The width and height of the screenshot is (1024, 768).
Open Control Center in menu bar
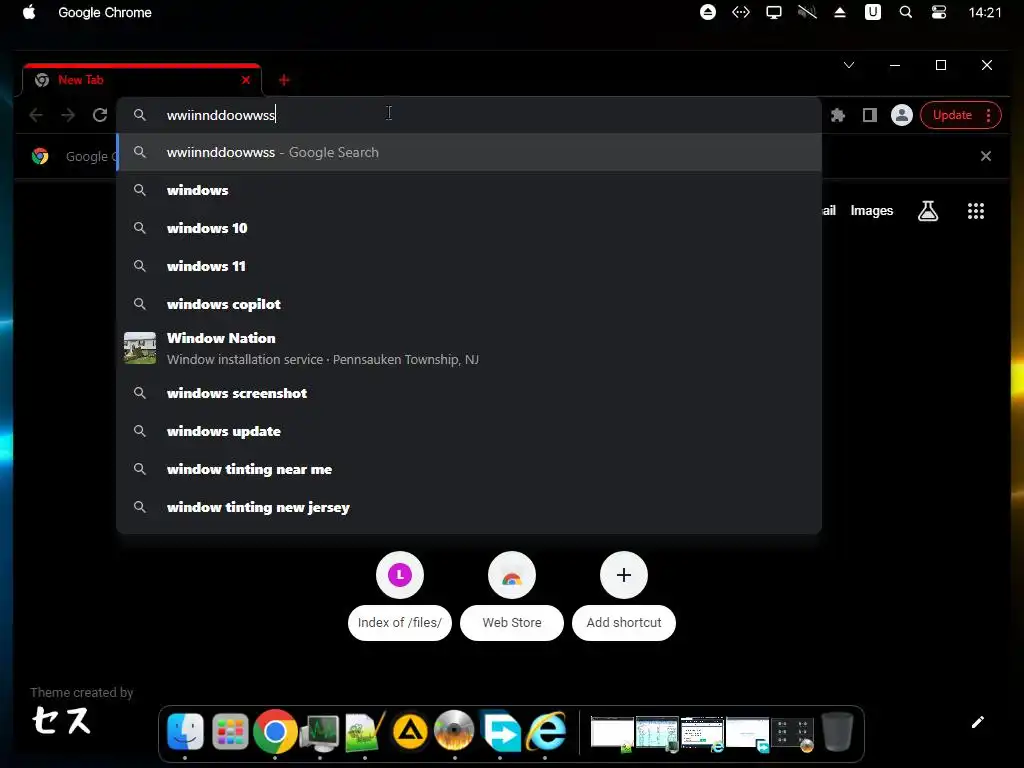938,12
